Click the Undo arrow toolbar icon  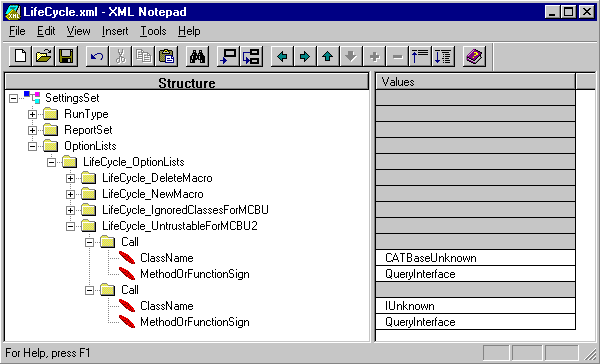pos(97,57)
